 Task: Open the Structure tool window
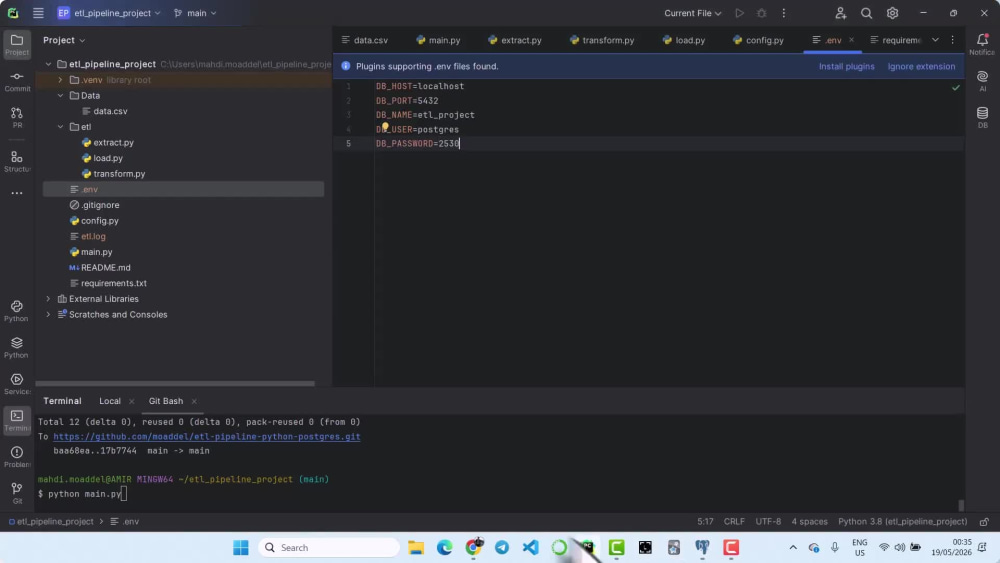pyautogui.click(x=17, y=161)
